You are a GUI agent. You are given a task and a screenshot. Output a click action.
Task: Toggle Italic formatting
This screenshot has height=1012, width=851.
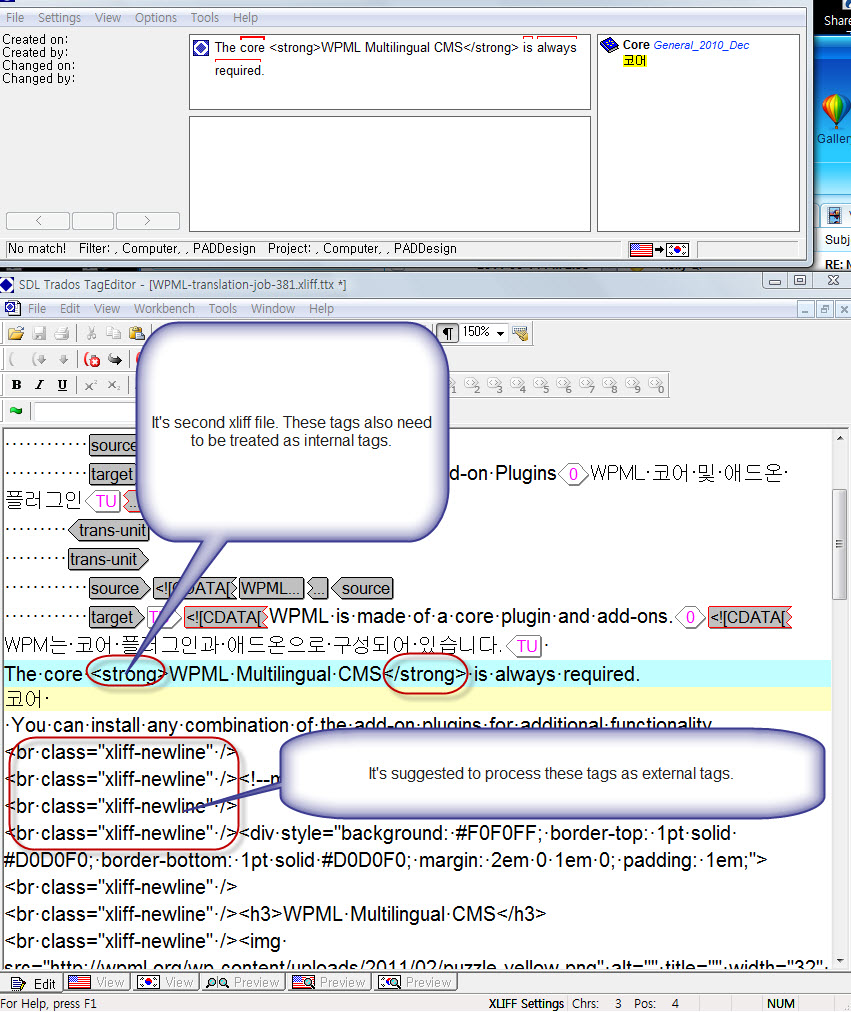tap(39, 385)
